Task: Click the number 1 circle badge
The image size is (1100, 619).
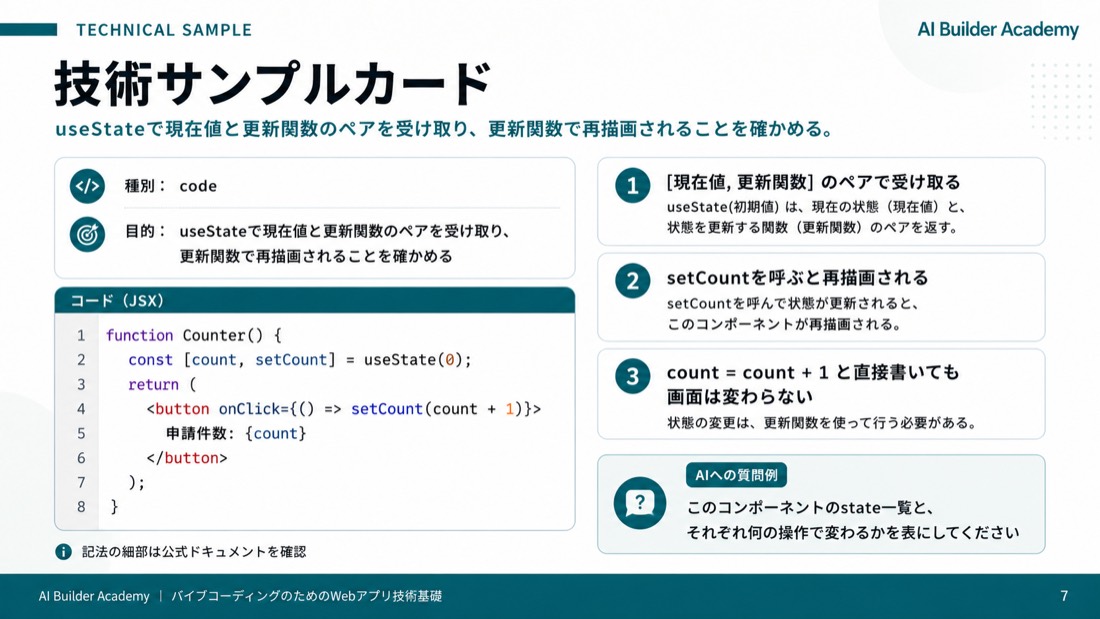Action: pos(632,185)
